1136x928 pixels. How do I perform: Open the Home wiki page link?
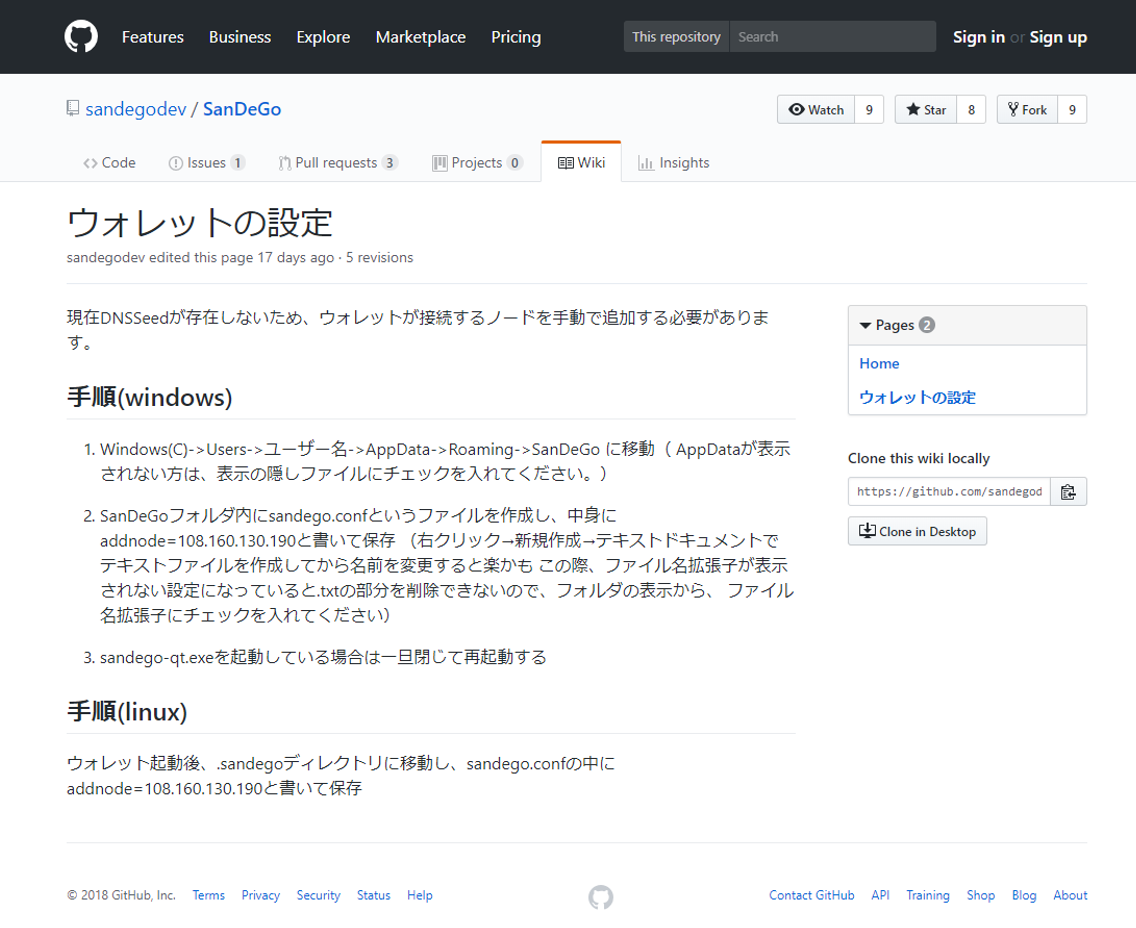point(879,364)
